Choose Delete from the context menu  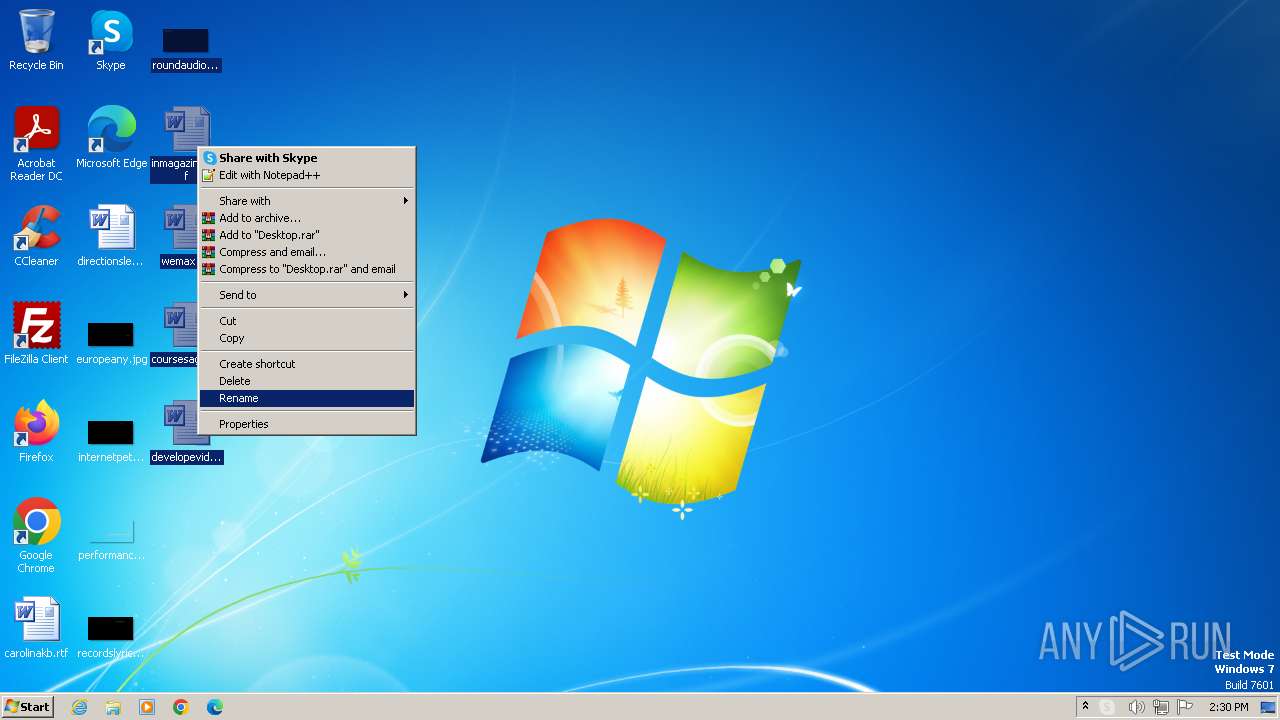pos(307,381)
